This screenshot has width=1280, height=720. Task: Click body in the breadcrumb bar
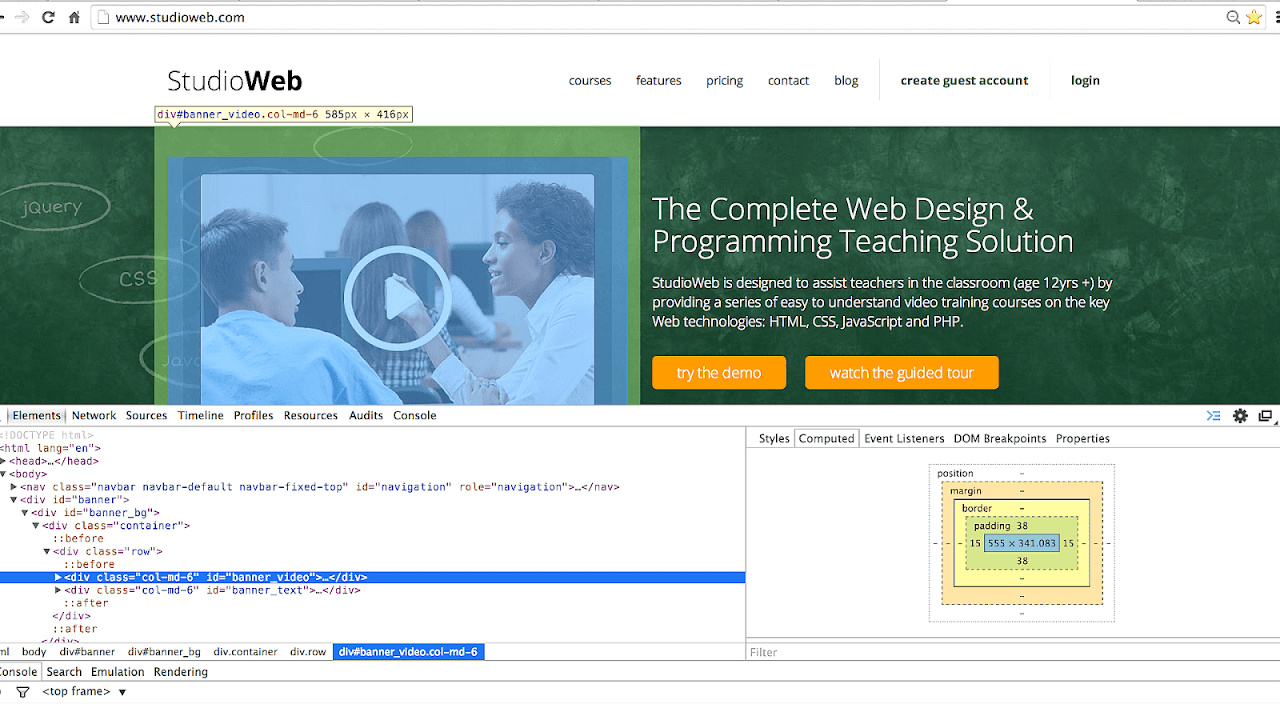pyautogui.click(x=34, y=652)
